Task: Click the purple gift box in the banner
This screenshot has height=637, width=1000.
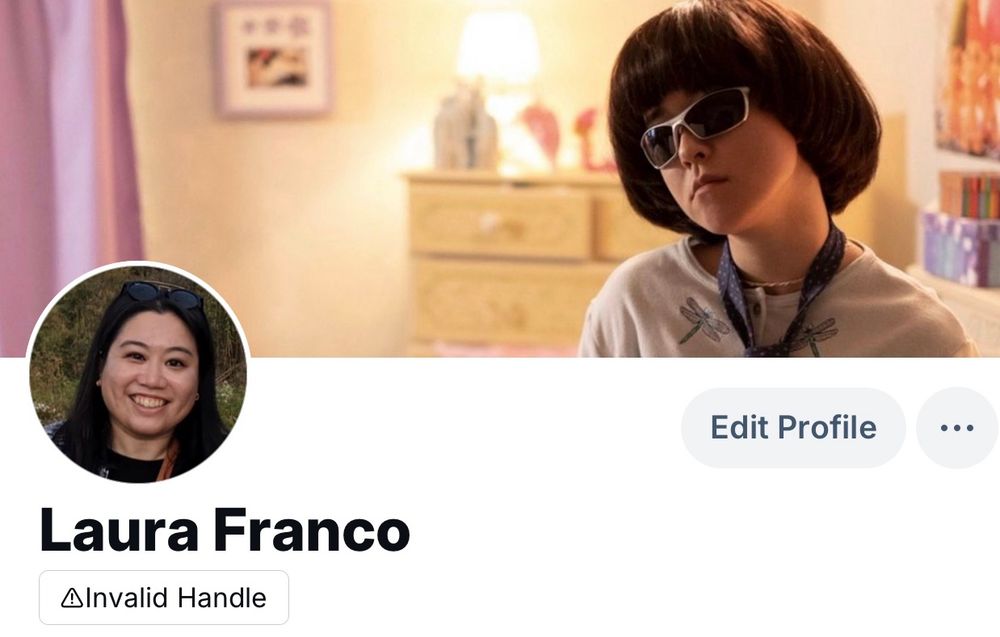Action: [x=962, y=249]
